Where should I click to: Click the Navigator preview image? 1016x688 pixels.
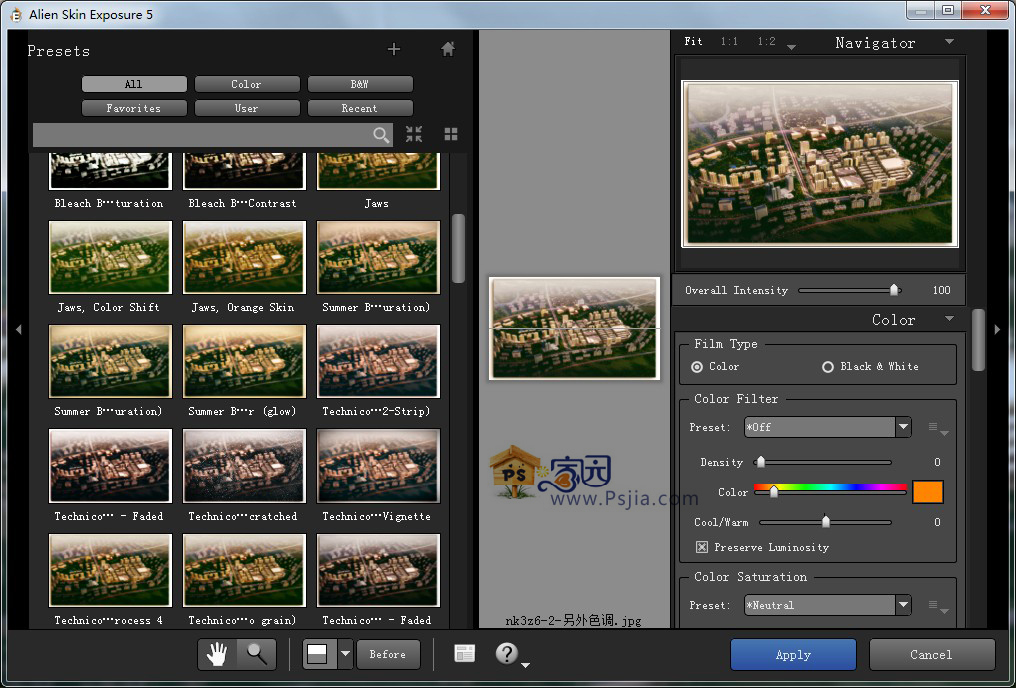[820, 164]
